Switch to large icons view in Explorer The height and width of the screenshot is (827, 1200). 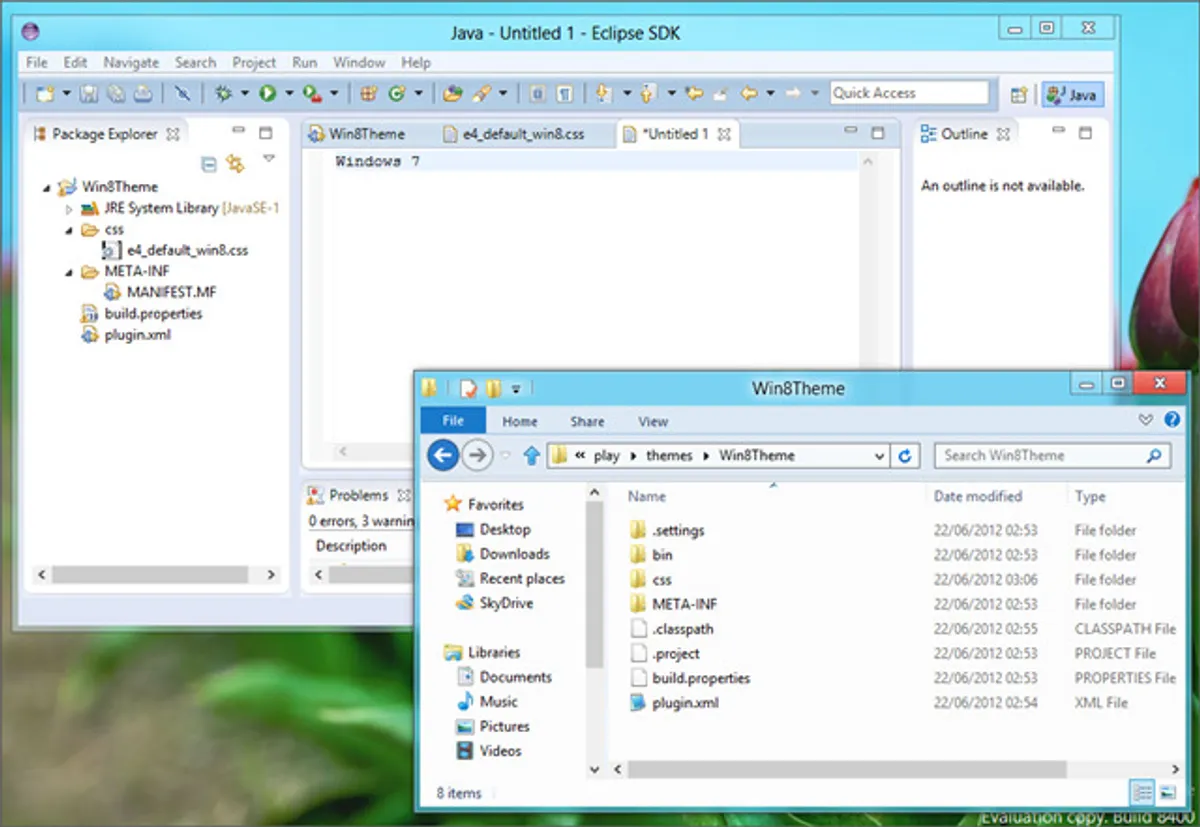point(1168,793)
